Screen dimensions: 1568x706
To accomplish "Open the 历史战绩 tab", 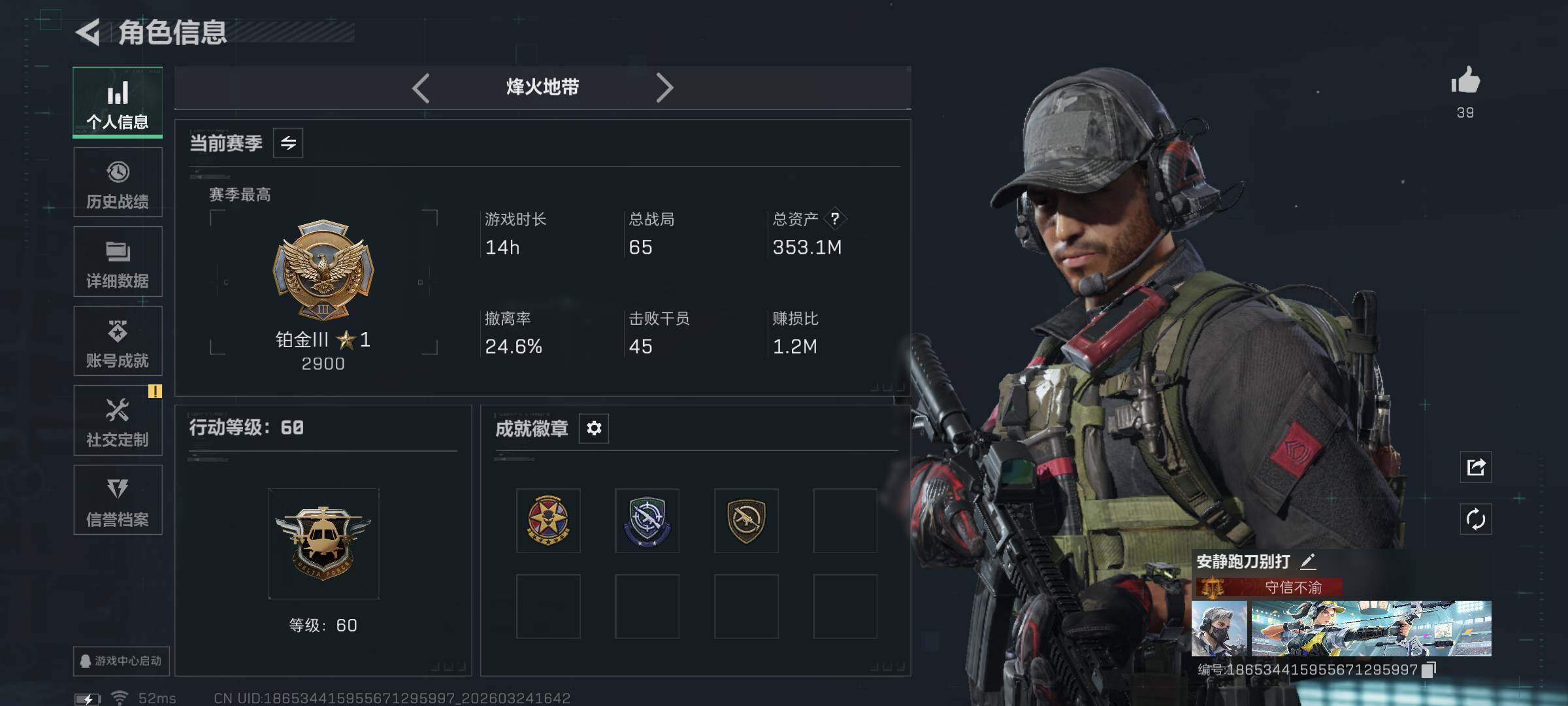I will [118, 182].
